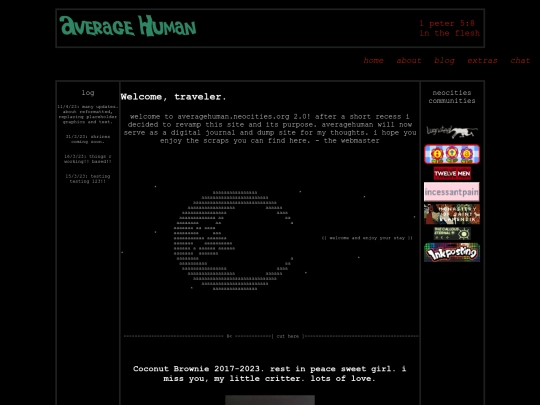Open the three-flowers checkered badge
The image size is (540, 405).
(x=452, y=154)
